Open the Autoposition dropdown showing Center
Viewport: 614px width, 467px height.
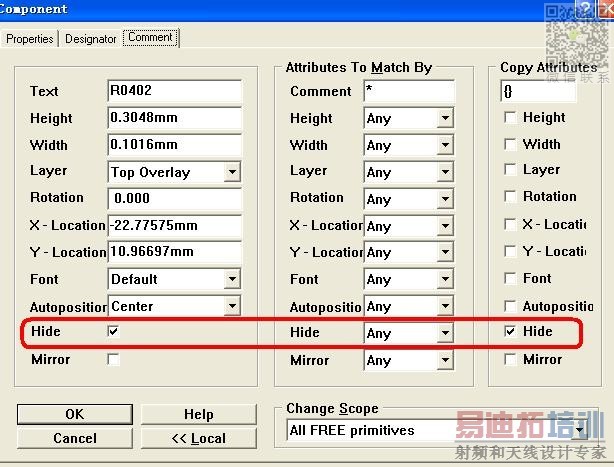(x=174, y=306)
